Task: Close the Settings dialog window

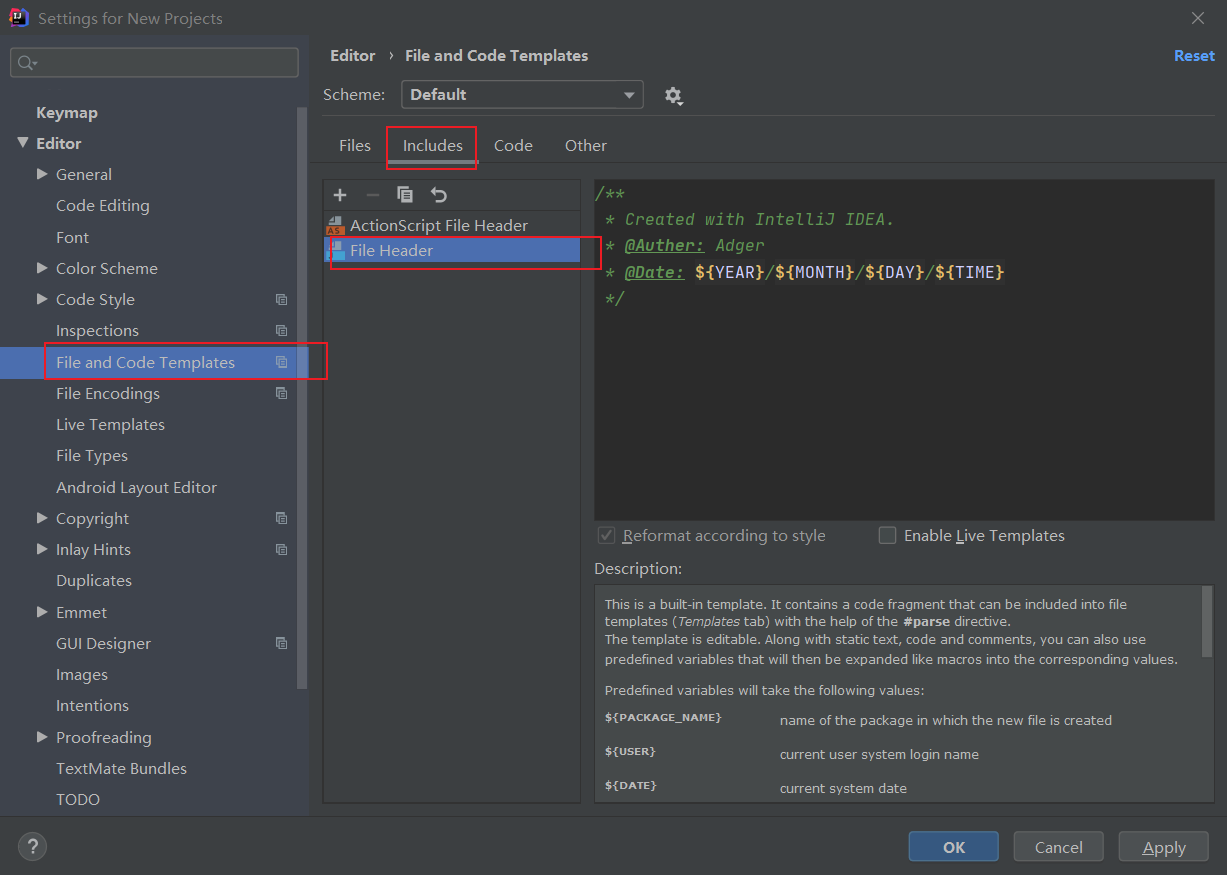Action: pos(1198,18)
